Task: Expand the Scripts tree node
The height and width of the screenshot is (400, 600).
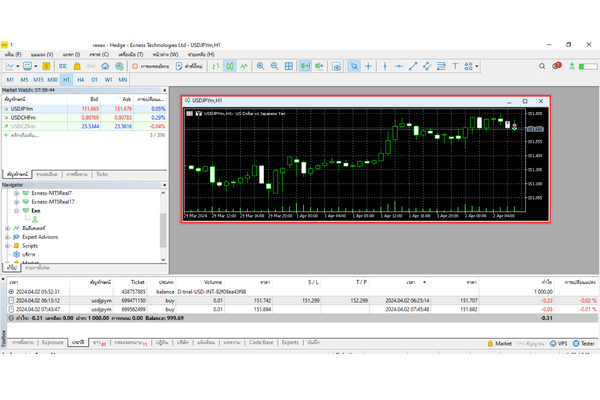Action: click(x=7, y=245)
